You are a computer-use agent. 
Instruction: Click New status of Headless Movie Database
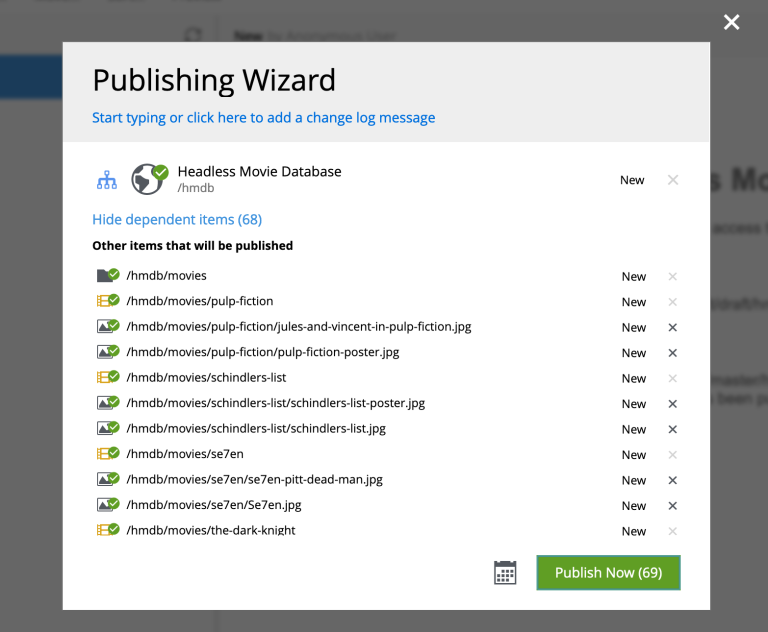[632, 180]
